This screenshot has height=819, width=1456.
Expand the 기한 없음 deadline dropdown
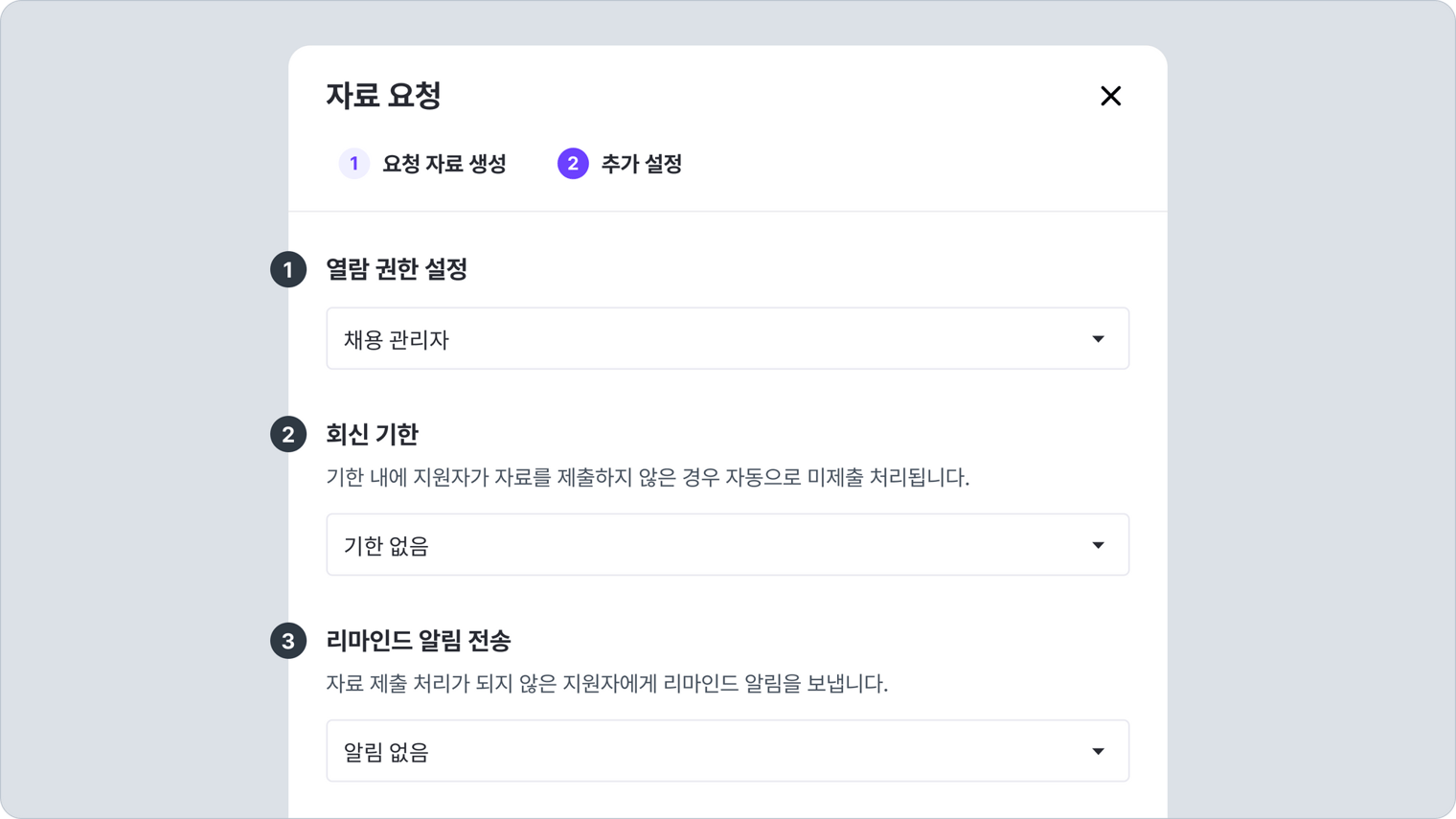726,545
